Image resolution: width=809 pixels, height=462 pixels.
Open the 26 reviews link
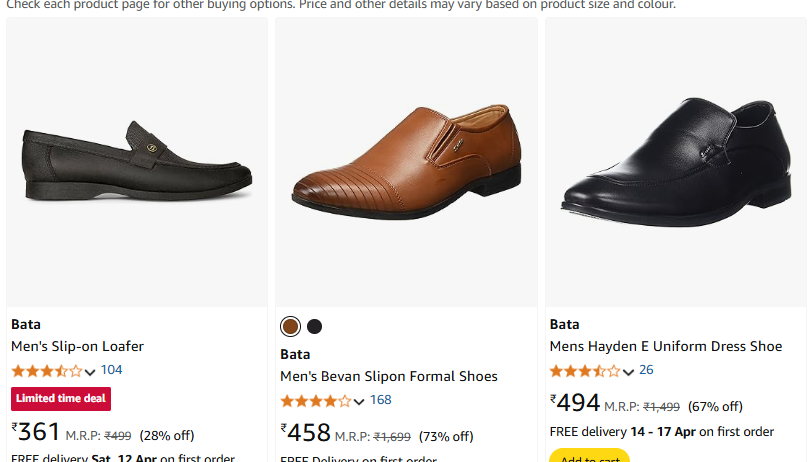pos(646,370)
